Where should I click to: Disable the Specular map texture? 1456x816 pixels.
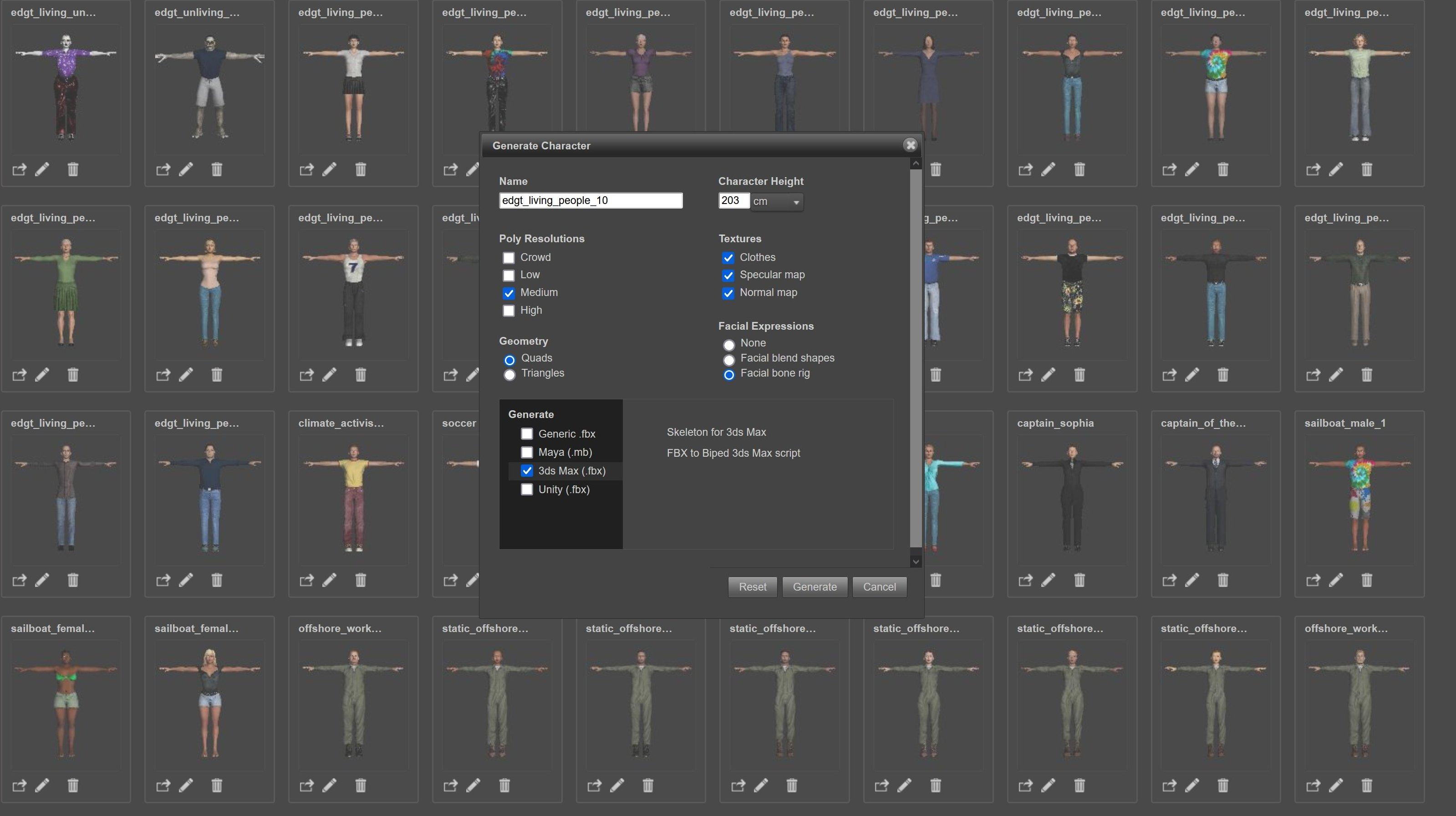pyautogui.click(x=728, y=275)
